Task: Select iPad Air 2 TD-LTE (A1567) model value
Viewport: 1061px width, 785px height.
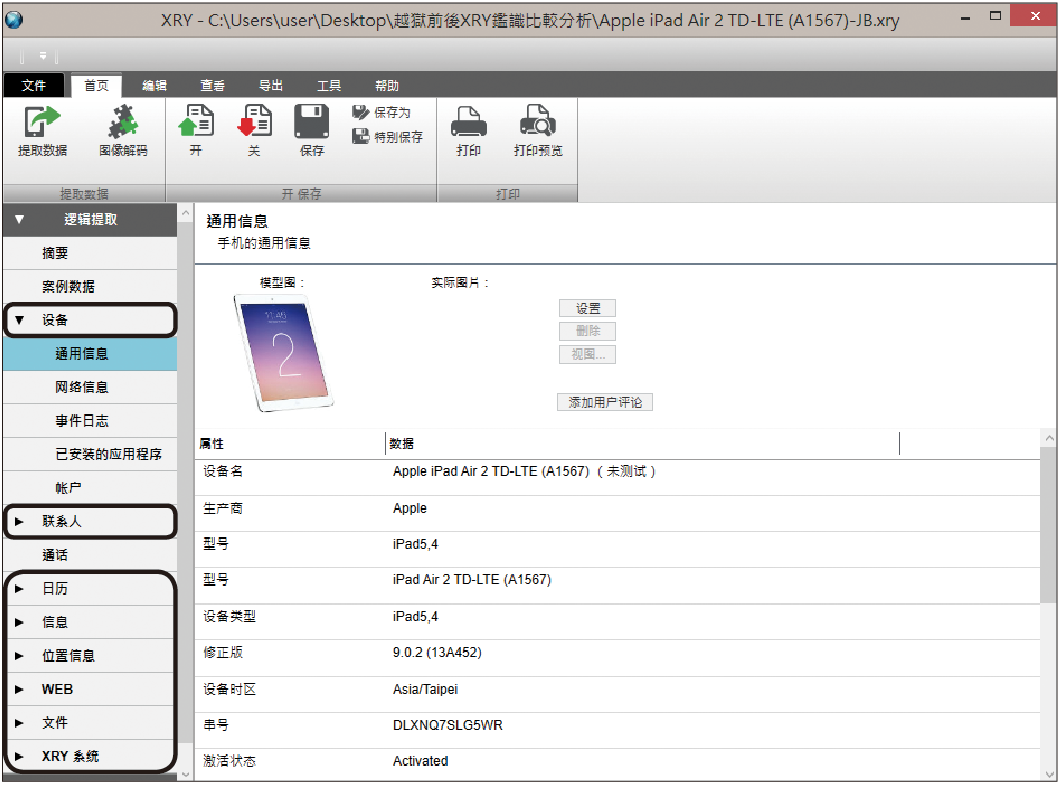Action: click(472, 580)
